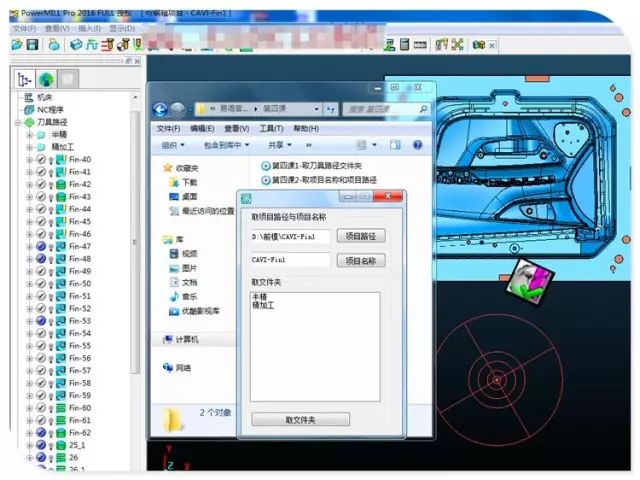Toggle light bulb visibility for Fin-44
The height and width of the screenshot is (480, 640).
tap(51, 209)
